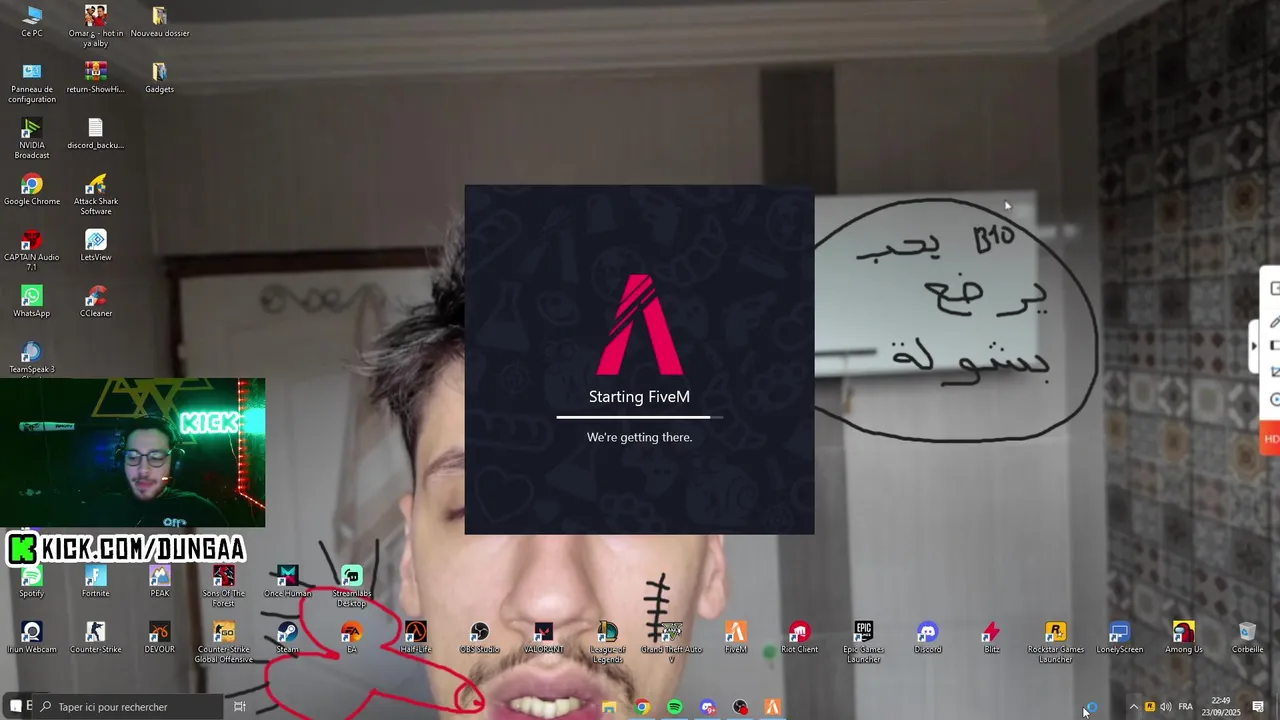This screenshot has height=720, width=1280.
Task: Open the Ce PC desktop icon
Action: click(x=32, y=21)
